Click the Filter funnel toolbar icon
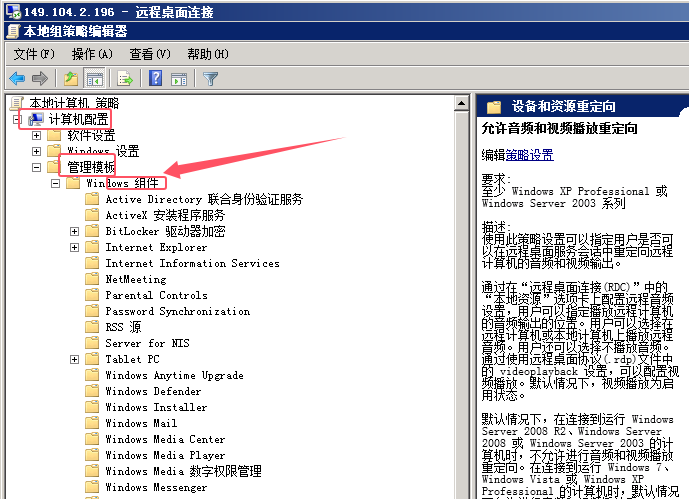Viewport: 689px width, 499px height. [x=211, y=78]
